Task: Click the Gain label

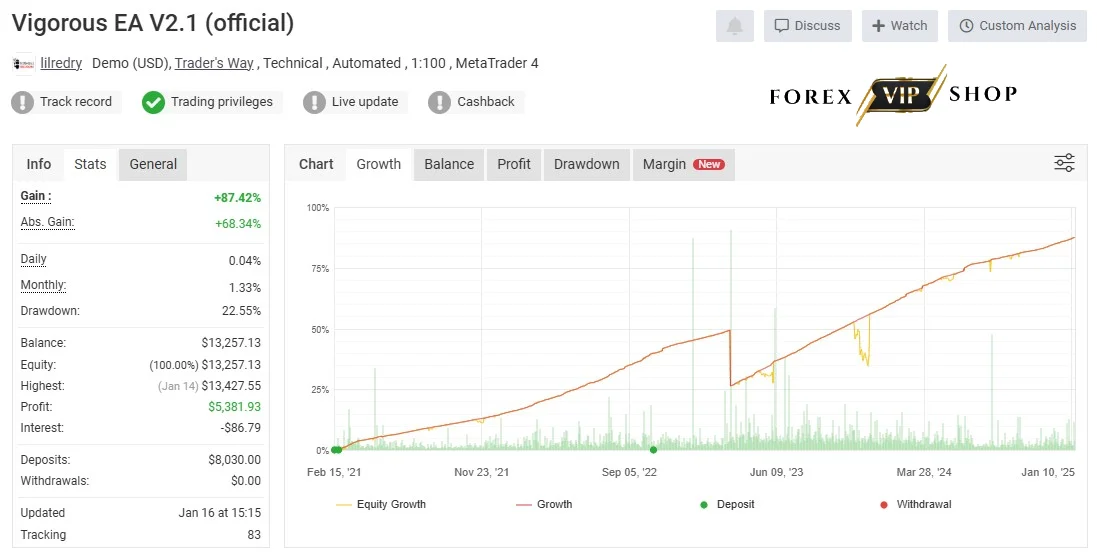Action: [x=36, y=196]
